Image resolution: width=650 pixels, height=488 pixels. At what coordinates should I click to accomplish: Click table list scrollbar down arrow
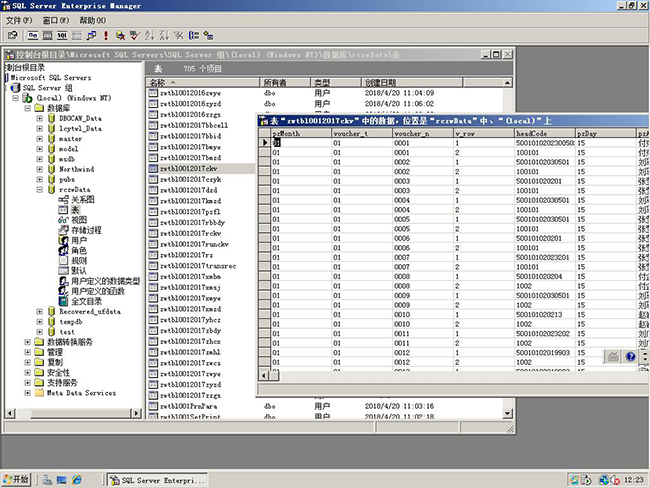pos(507,413)
